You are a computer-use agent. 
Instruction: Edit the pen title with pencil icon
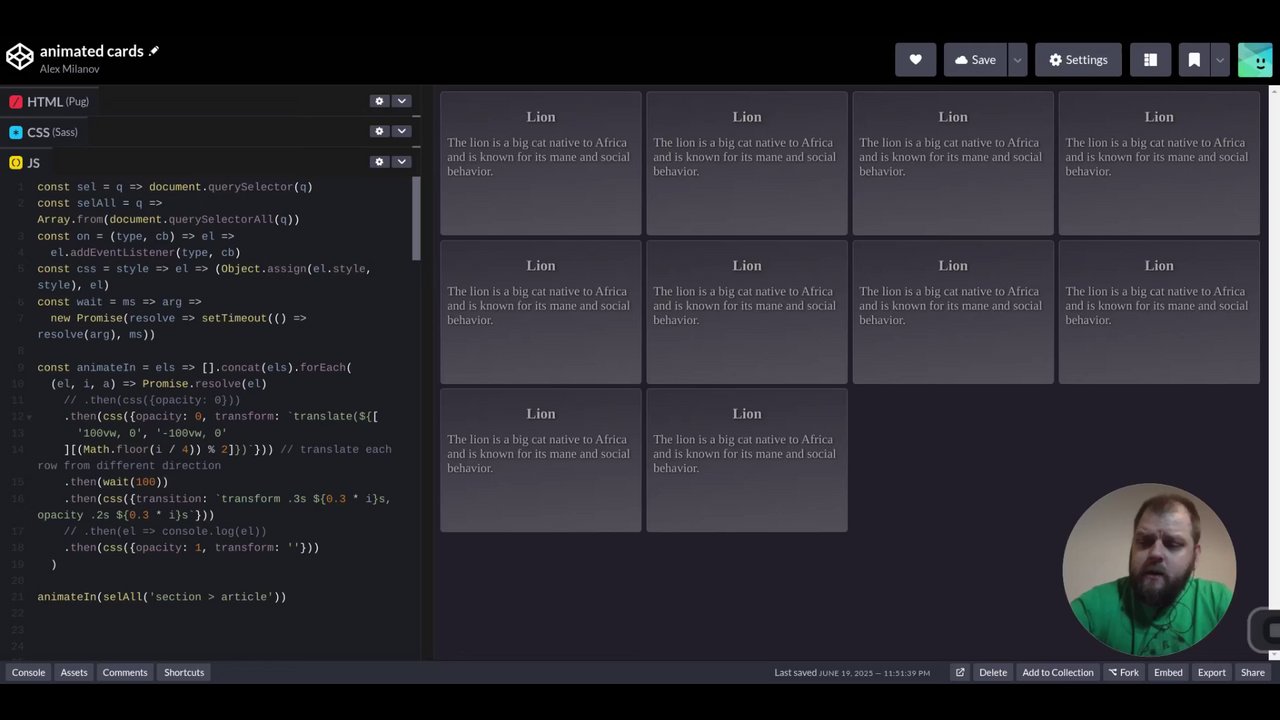[153, 50]
